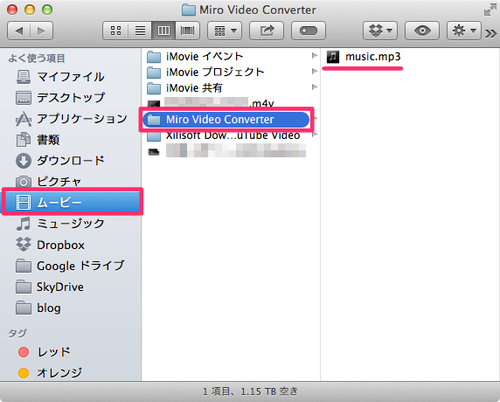Select the Miro Video Converter folder
The height and width of the screenshot is (402, 500).
click(x=226, y=119)
